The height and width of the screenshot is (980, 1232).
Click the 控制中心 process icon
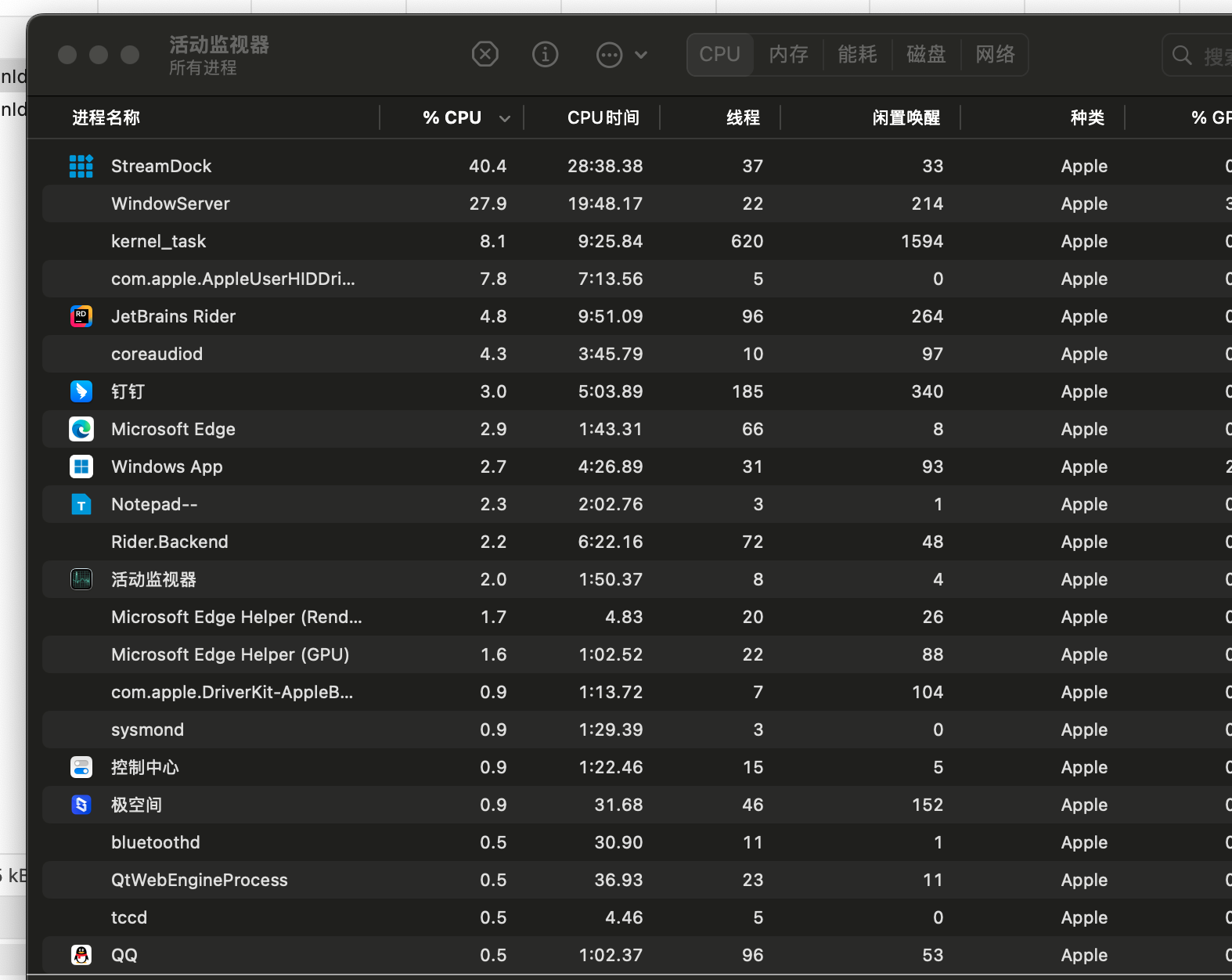(81, 767)
